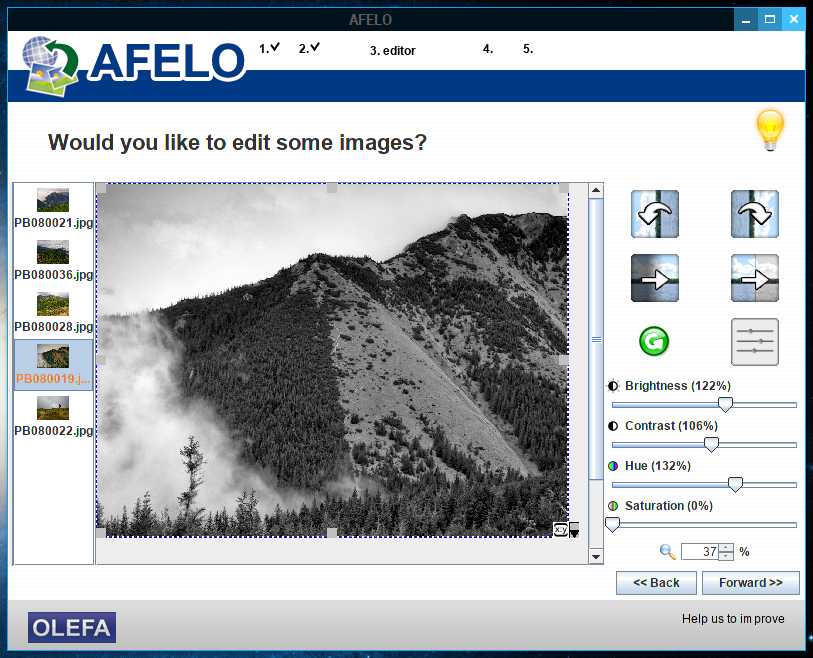Image resolution: width=813 pixels, height=658 pixels.
Task: Click the lightbulb hint icon
Action: tap(770, 130)
